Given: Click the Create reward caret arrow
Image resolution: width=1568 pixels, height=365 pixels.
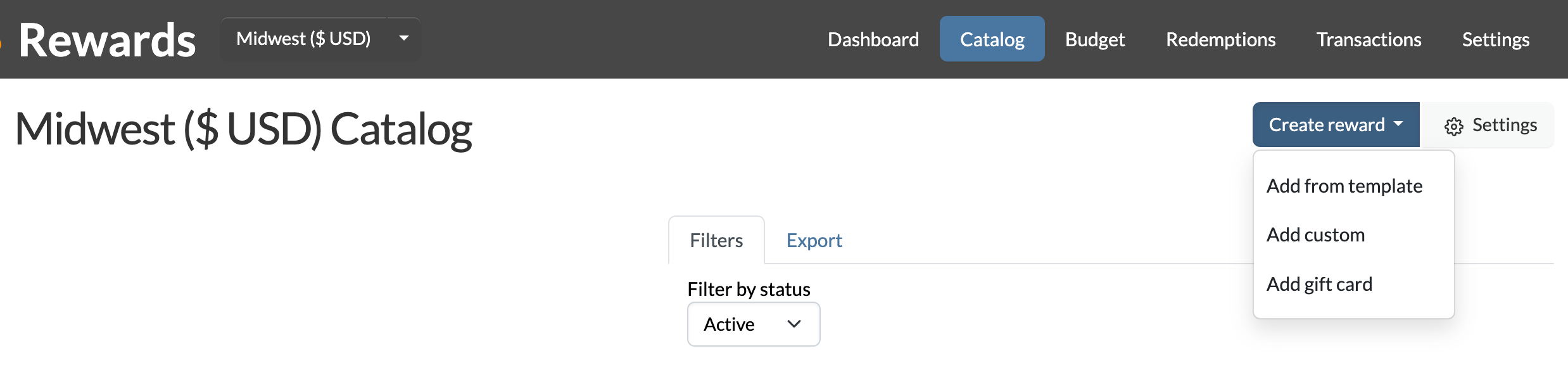Looking at the screenshot, I should pos(1398,124).
